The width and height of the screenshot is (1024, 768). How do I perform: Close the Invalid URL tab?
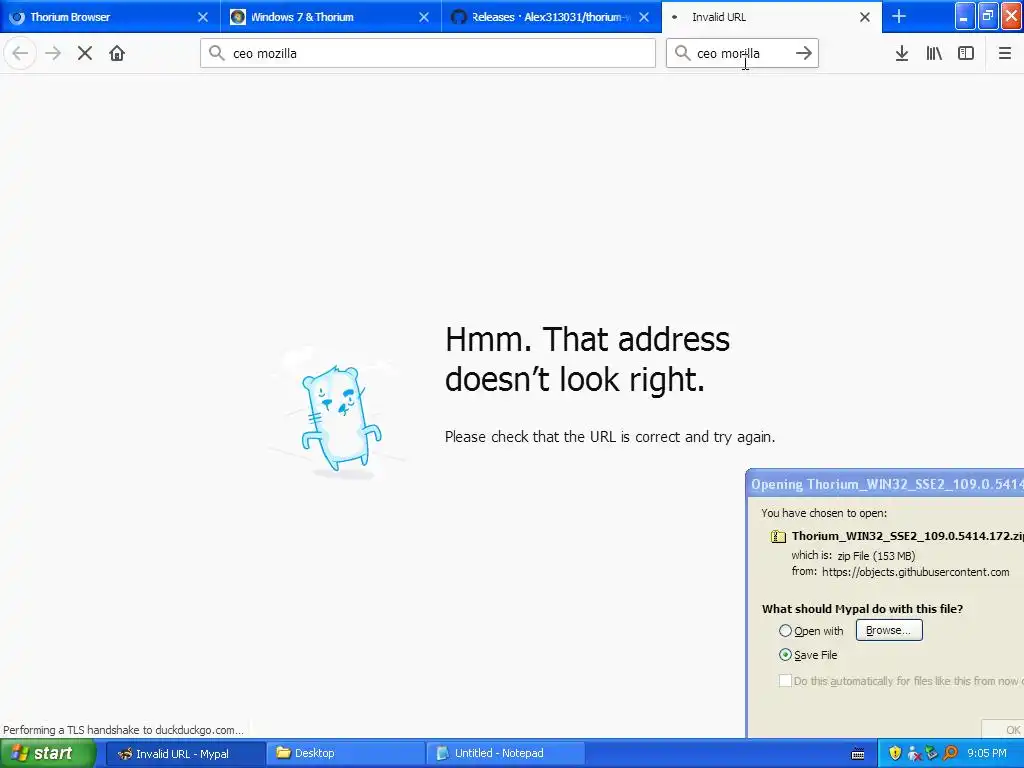pos(865,17)
